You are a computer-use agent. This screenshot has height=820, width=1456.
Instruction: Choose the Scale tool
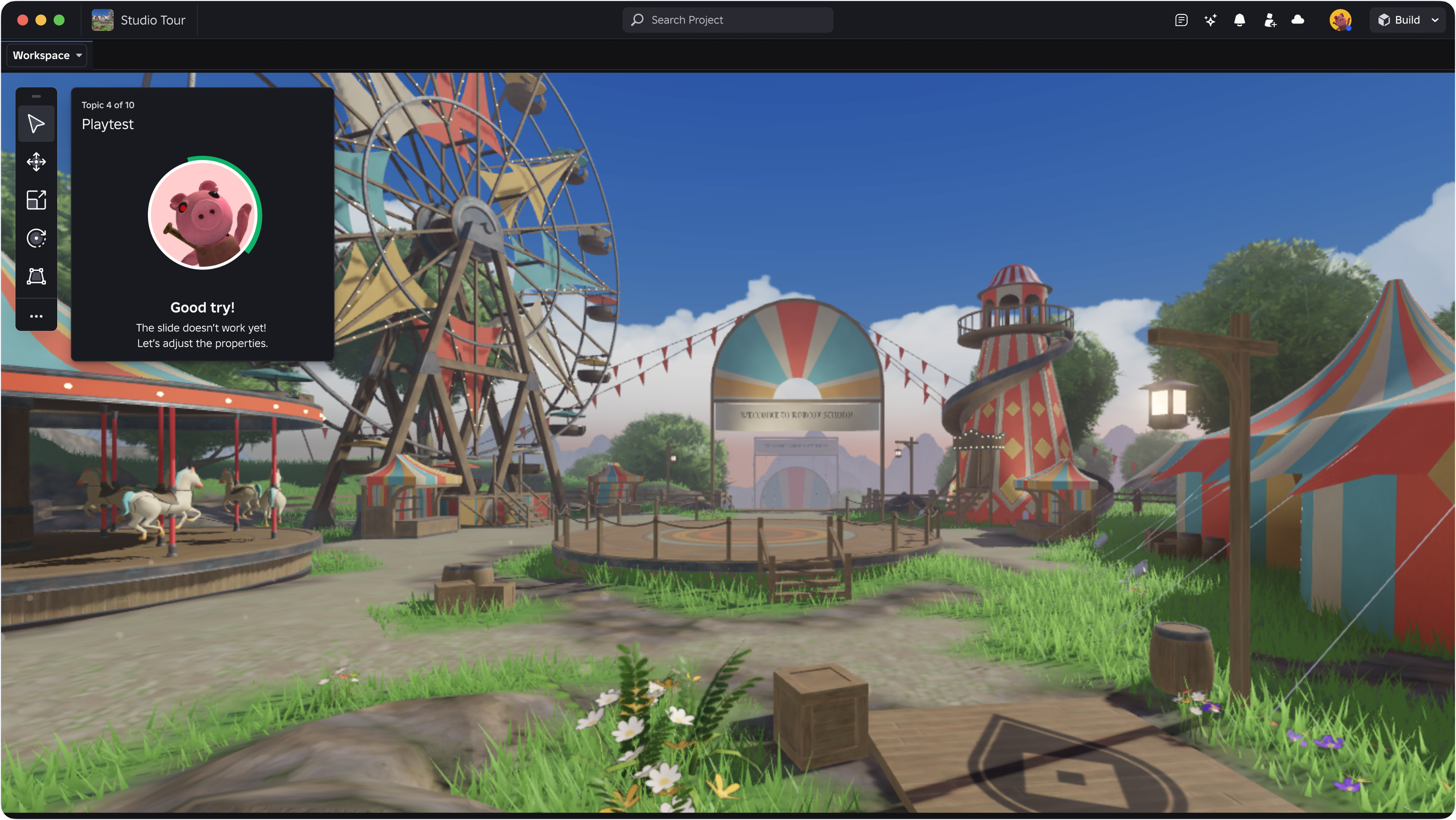(x=36, y=200)
